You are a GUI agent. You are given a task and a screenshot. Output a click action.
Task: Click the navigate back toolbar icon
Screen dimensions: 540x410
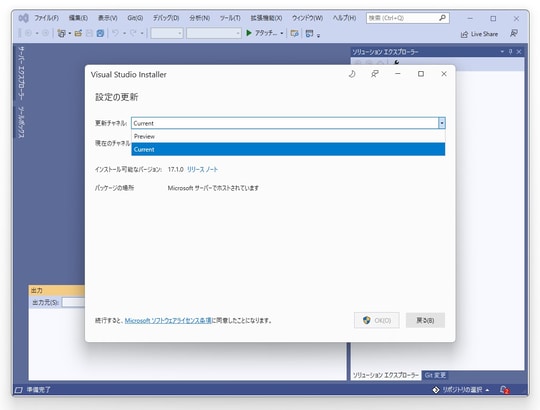(28, 33)
